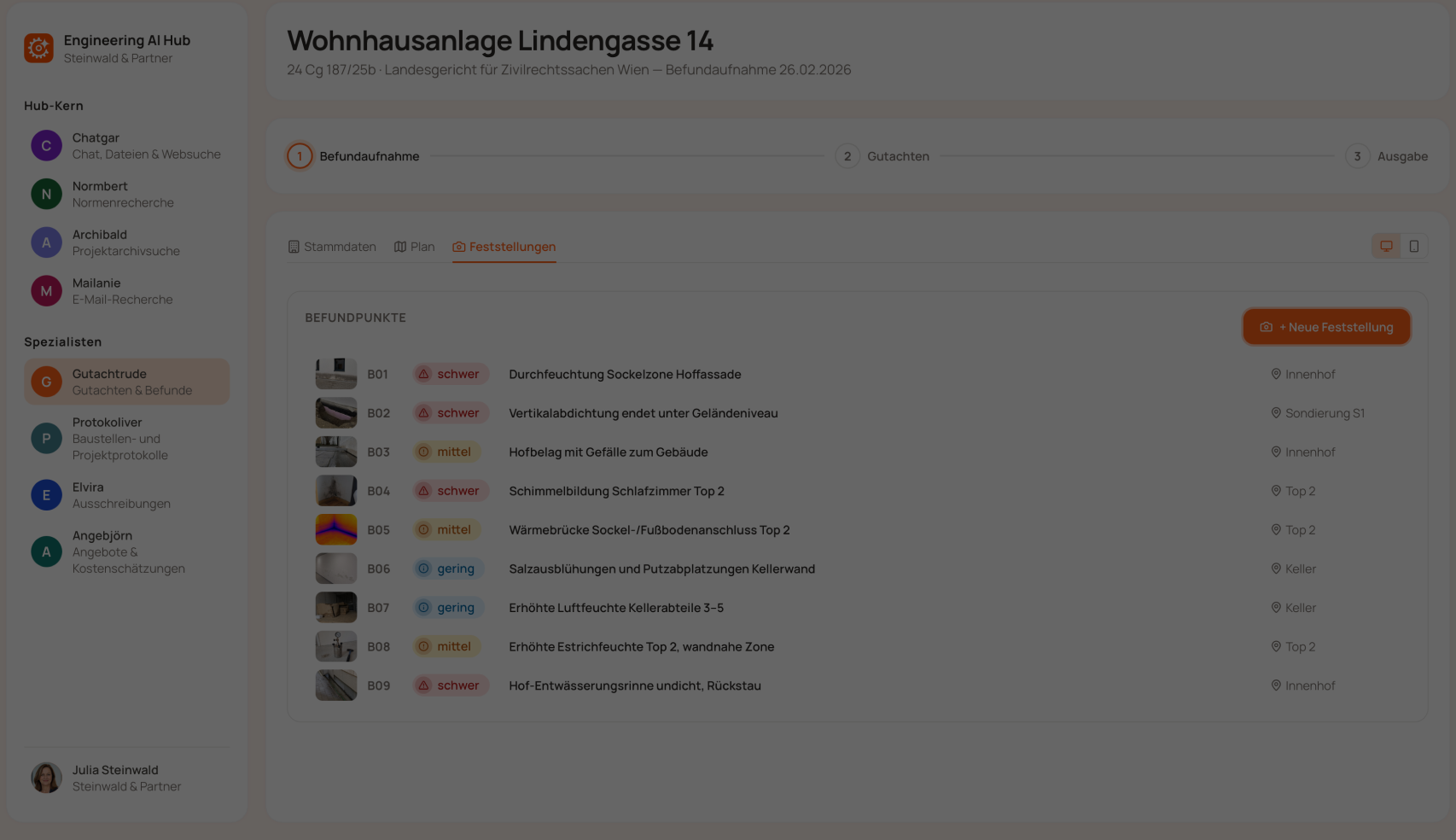Click Top 2 location of B08
The width and height of the screenshot is (1456, 840).
[1293, 646]
